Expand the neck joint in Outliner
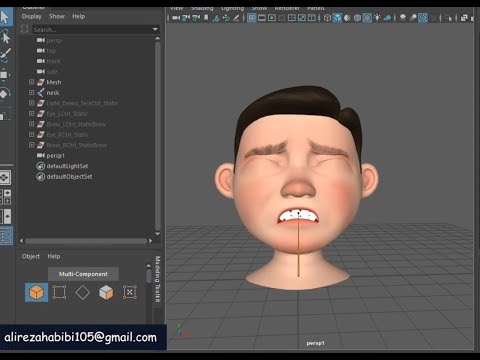 click(31, 92)
